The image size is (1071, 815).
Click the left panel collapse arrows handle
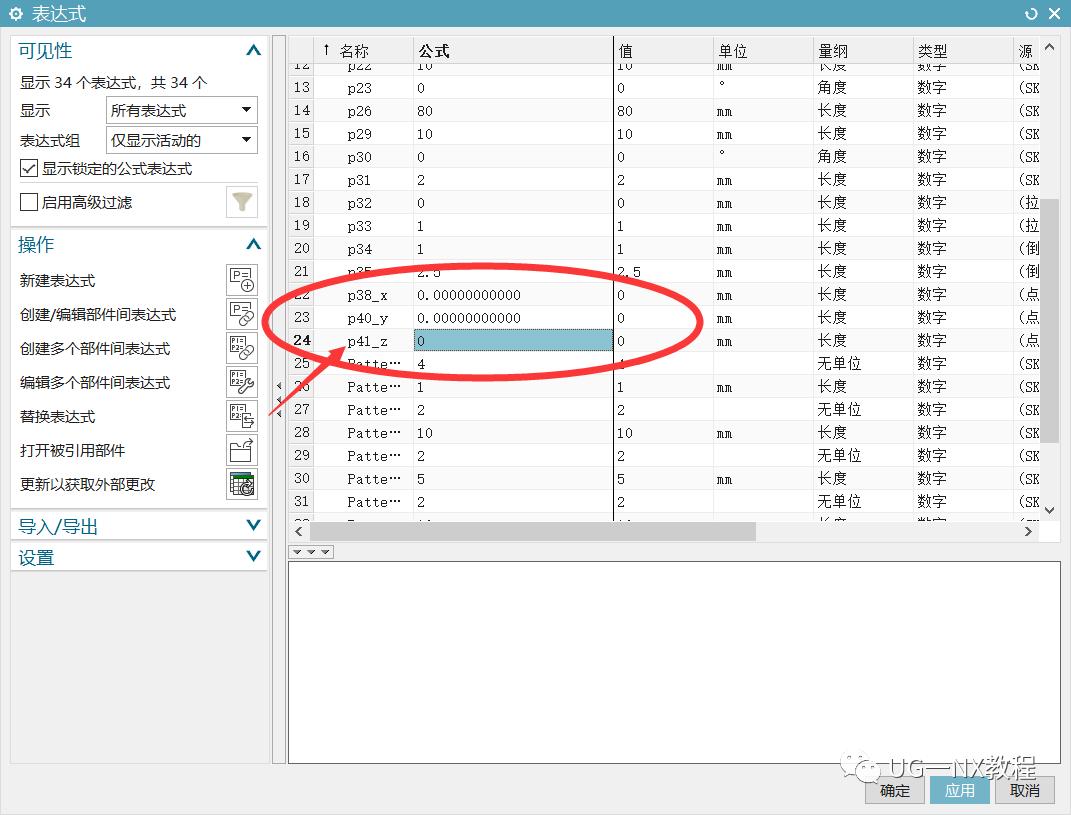pyautogui.click(x=279, y=400)
